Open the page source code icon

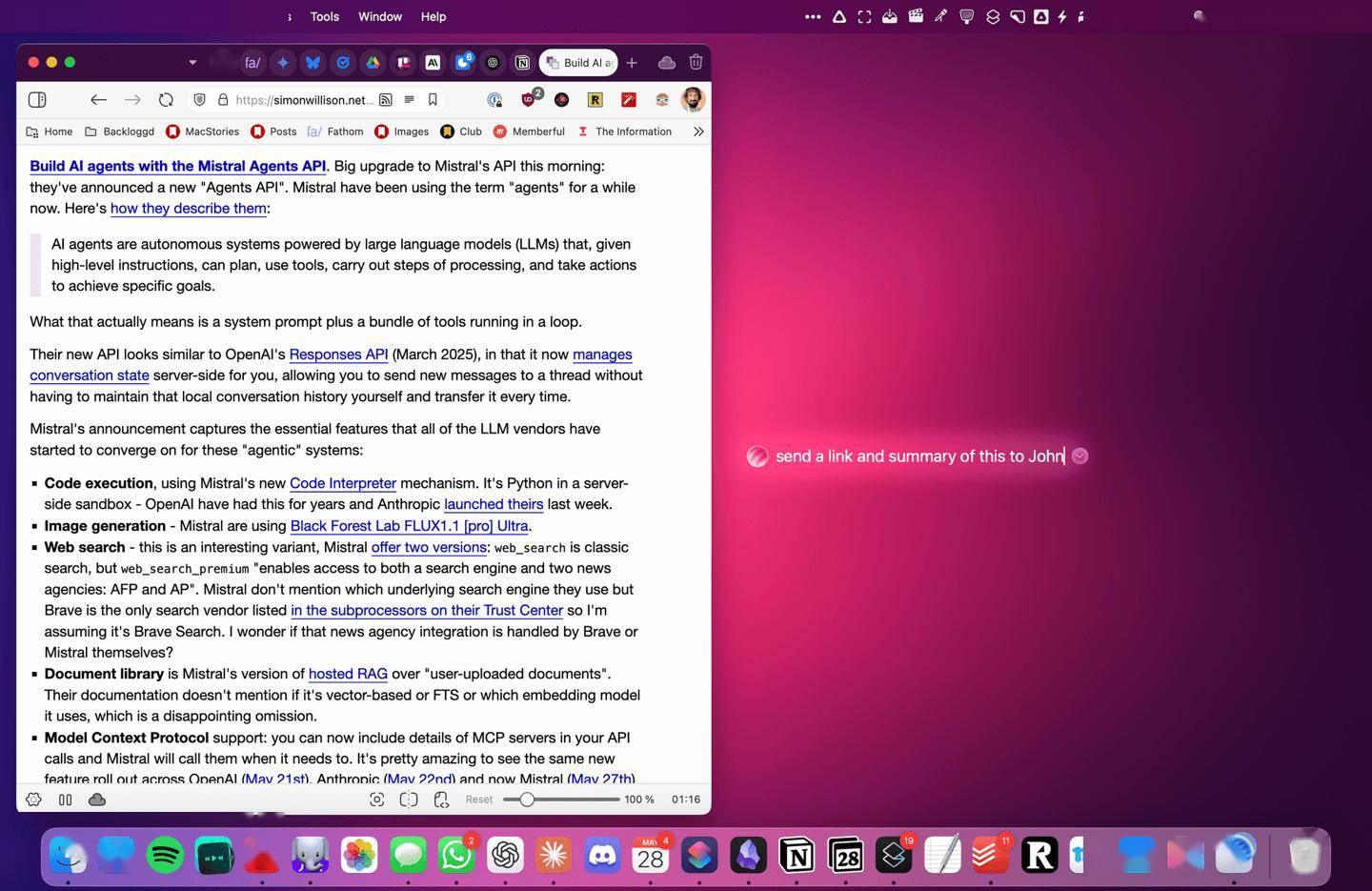[x=441, y=800]
